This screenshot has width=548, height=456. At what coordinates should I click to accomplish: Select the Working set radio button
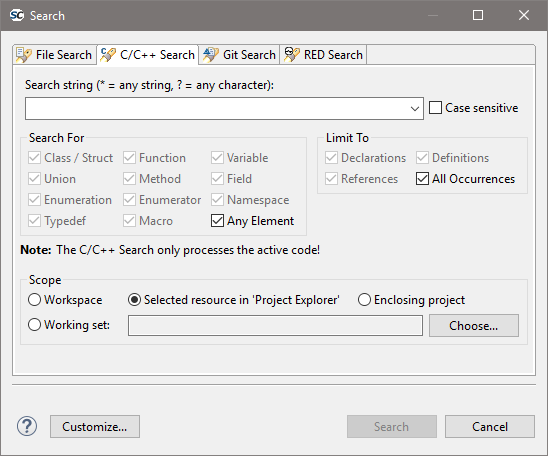pos(34,325)
